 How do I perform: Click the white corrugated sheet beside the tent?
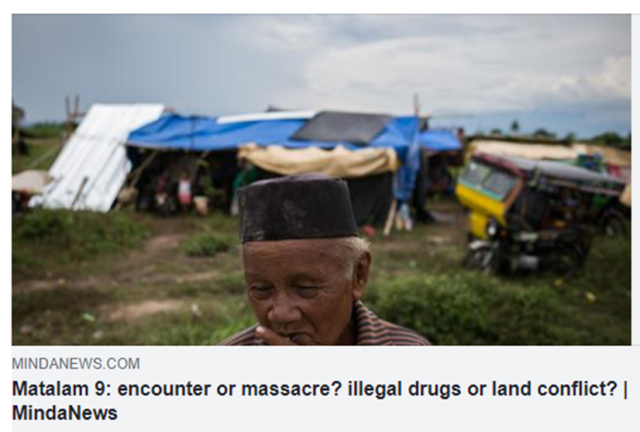tap(98, 157)
